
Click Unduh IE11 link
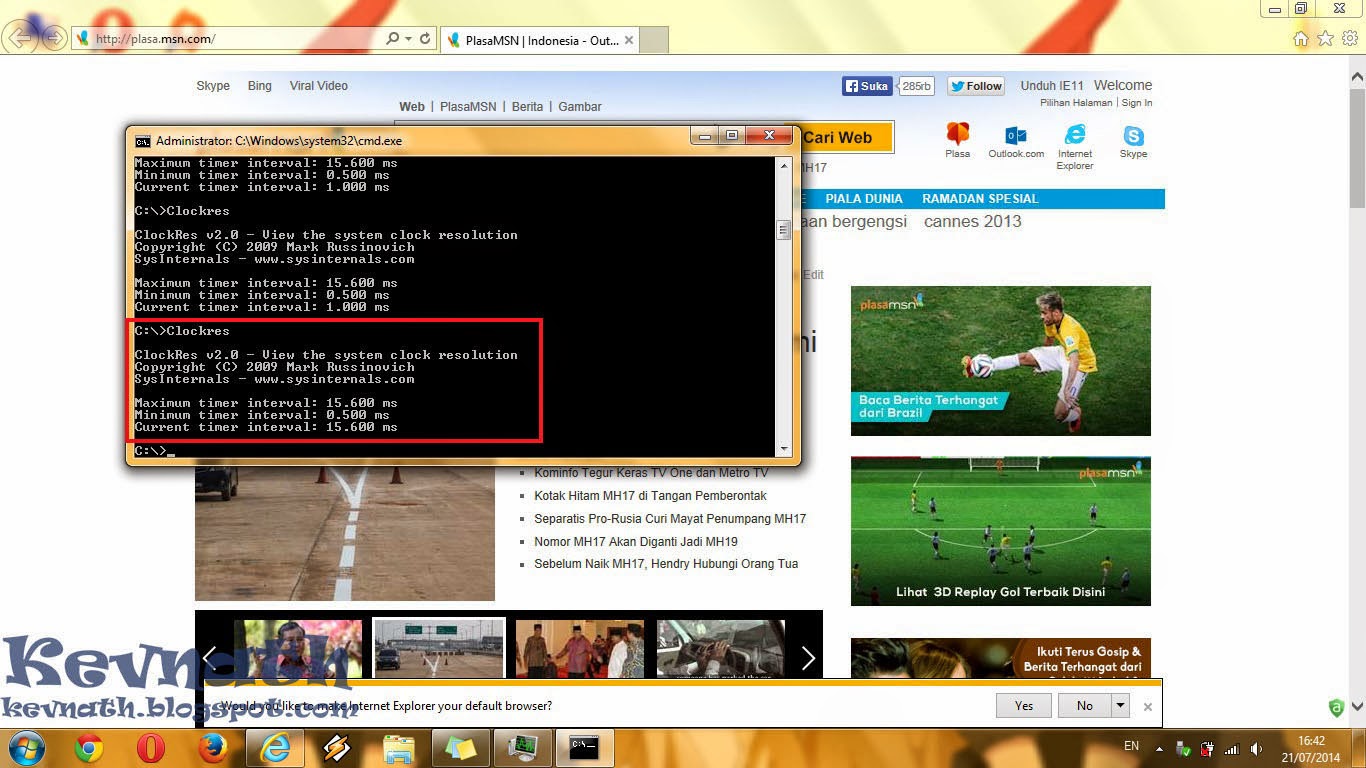pos(1052,86)
